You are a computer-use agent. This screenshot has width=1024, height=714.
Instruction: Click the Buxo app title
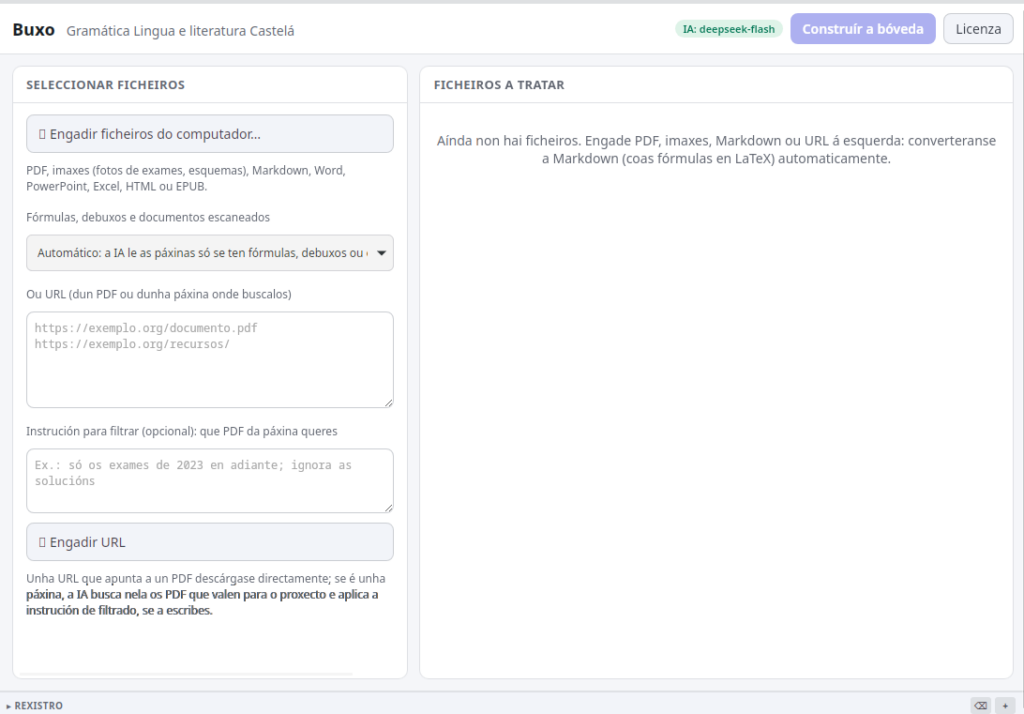coord(33,30)
